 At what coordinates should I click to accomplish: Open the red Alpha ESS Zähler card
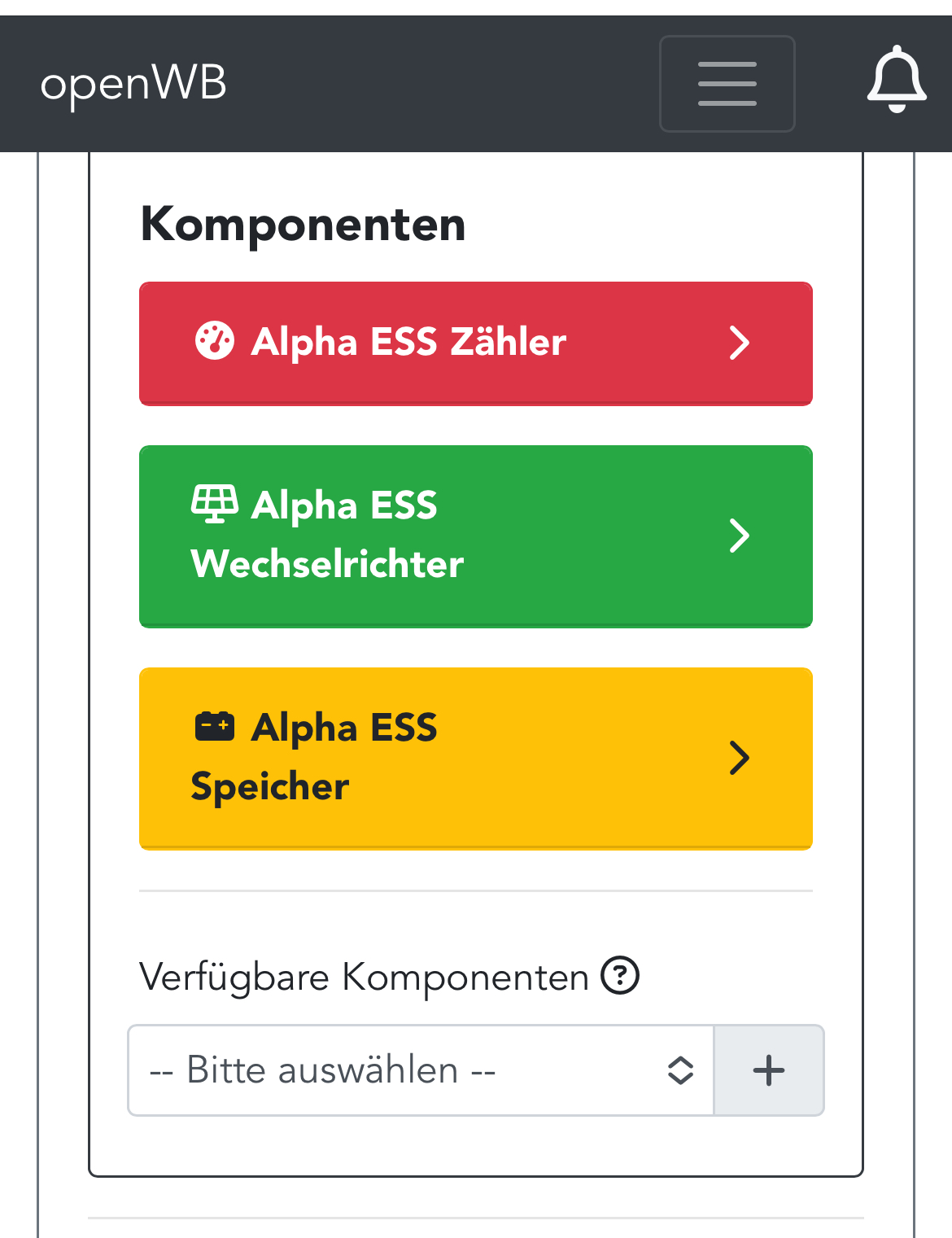tap(476, 343)
